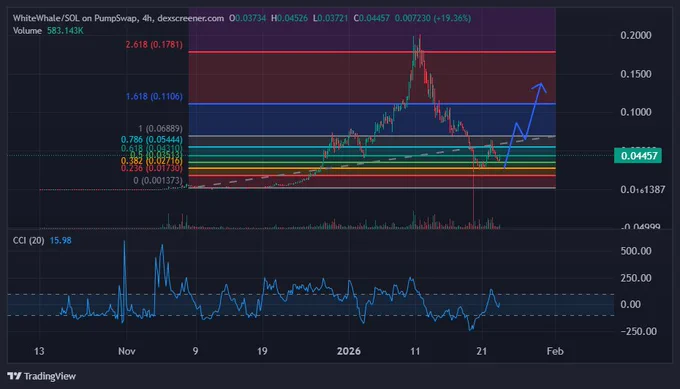The image size is (680, 389).
Task: Click the current price tag 0.04457
Action: coord(638,156)
